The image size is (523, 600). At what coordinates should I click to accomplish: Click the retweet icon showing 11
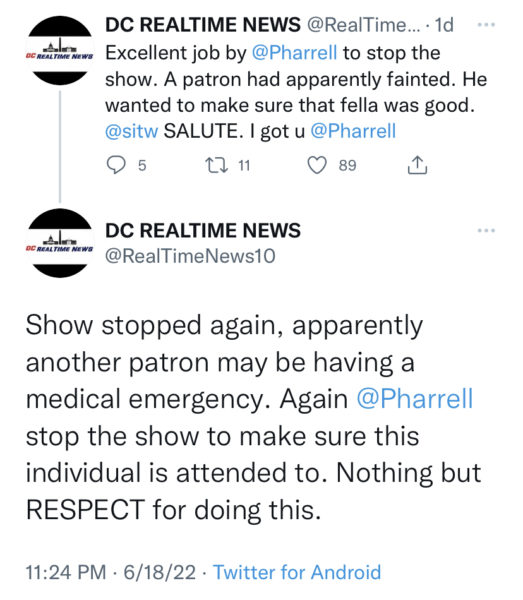click(217, 165)
